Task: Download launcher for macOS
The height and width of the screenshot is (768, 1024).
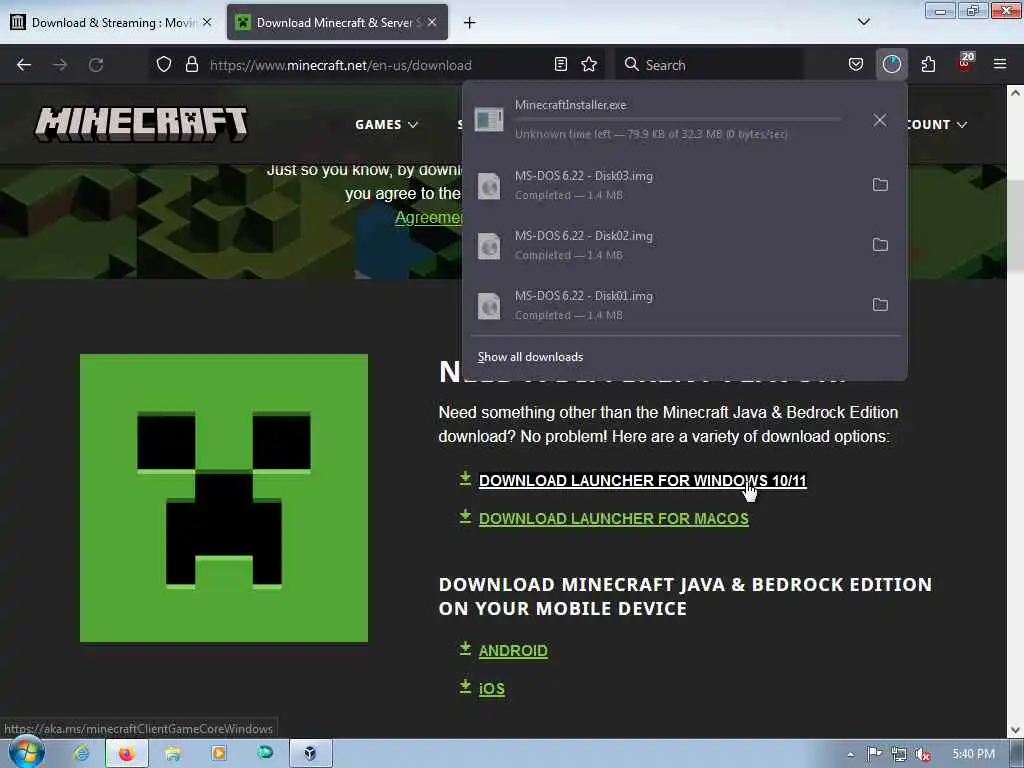Action: 614,519
